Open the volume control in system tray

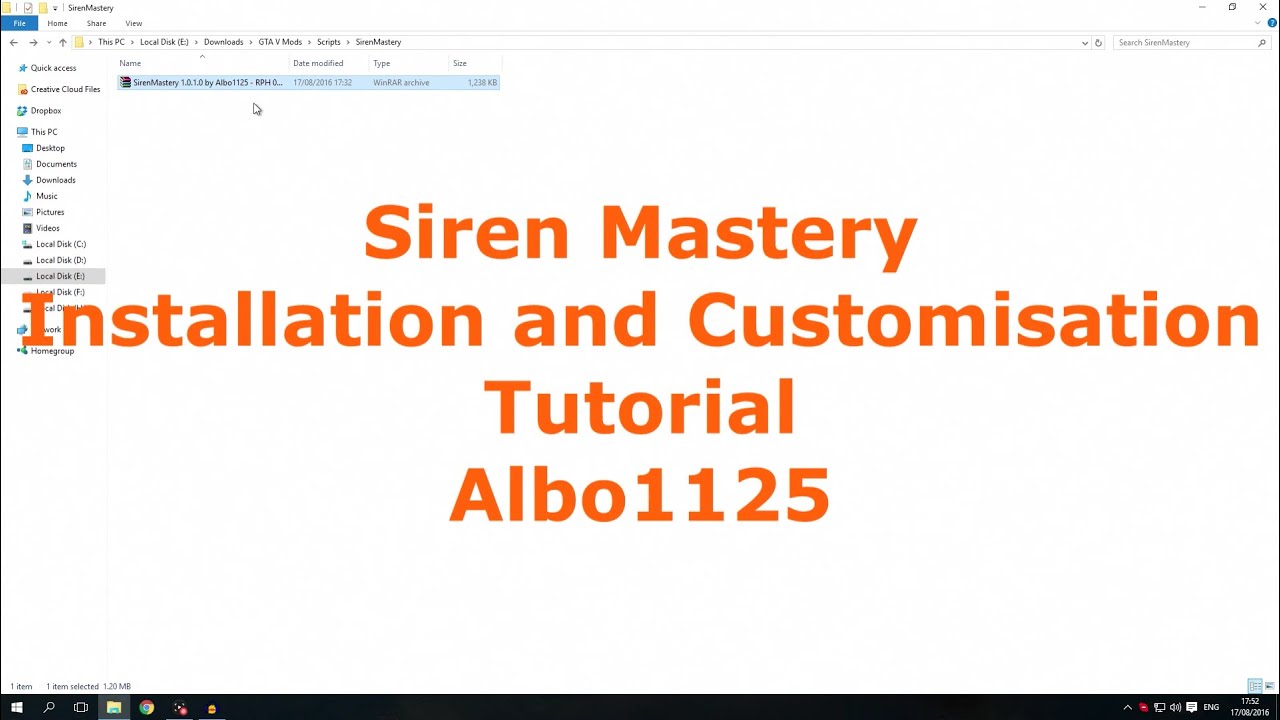[x=1175, y=707]
